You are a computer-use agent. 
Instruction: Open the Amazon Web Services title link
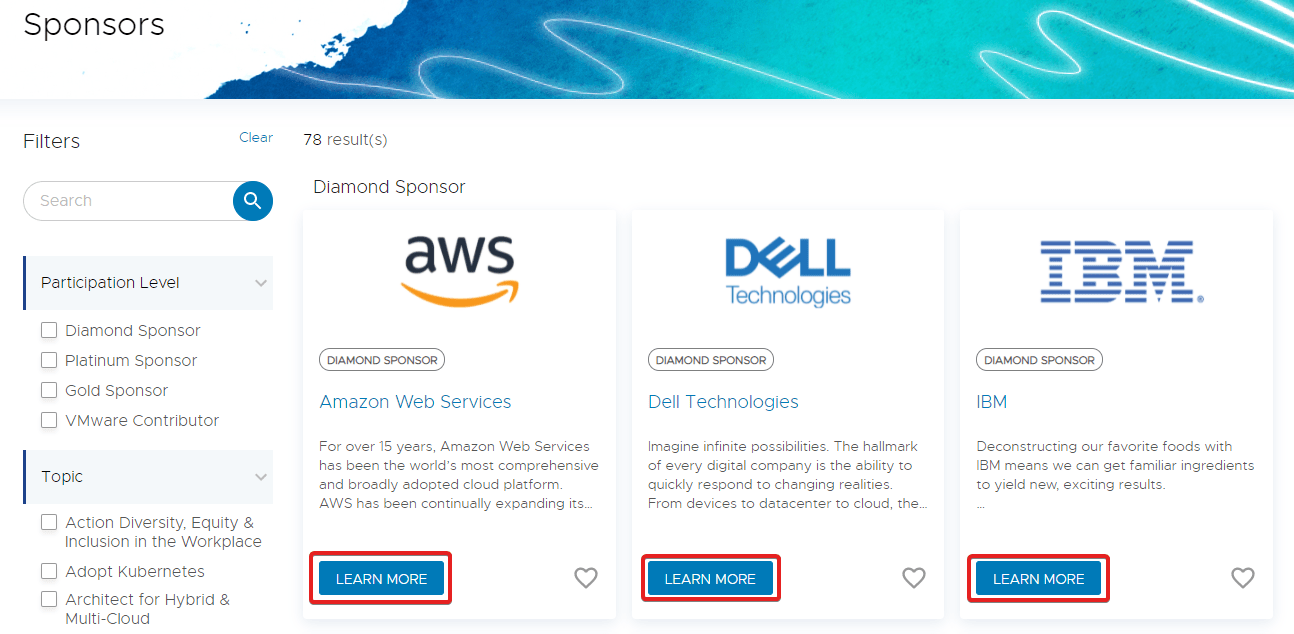point(415,402)
